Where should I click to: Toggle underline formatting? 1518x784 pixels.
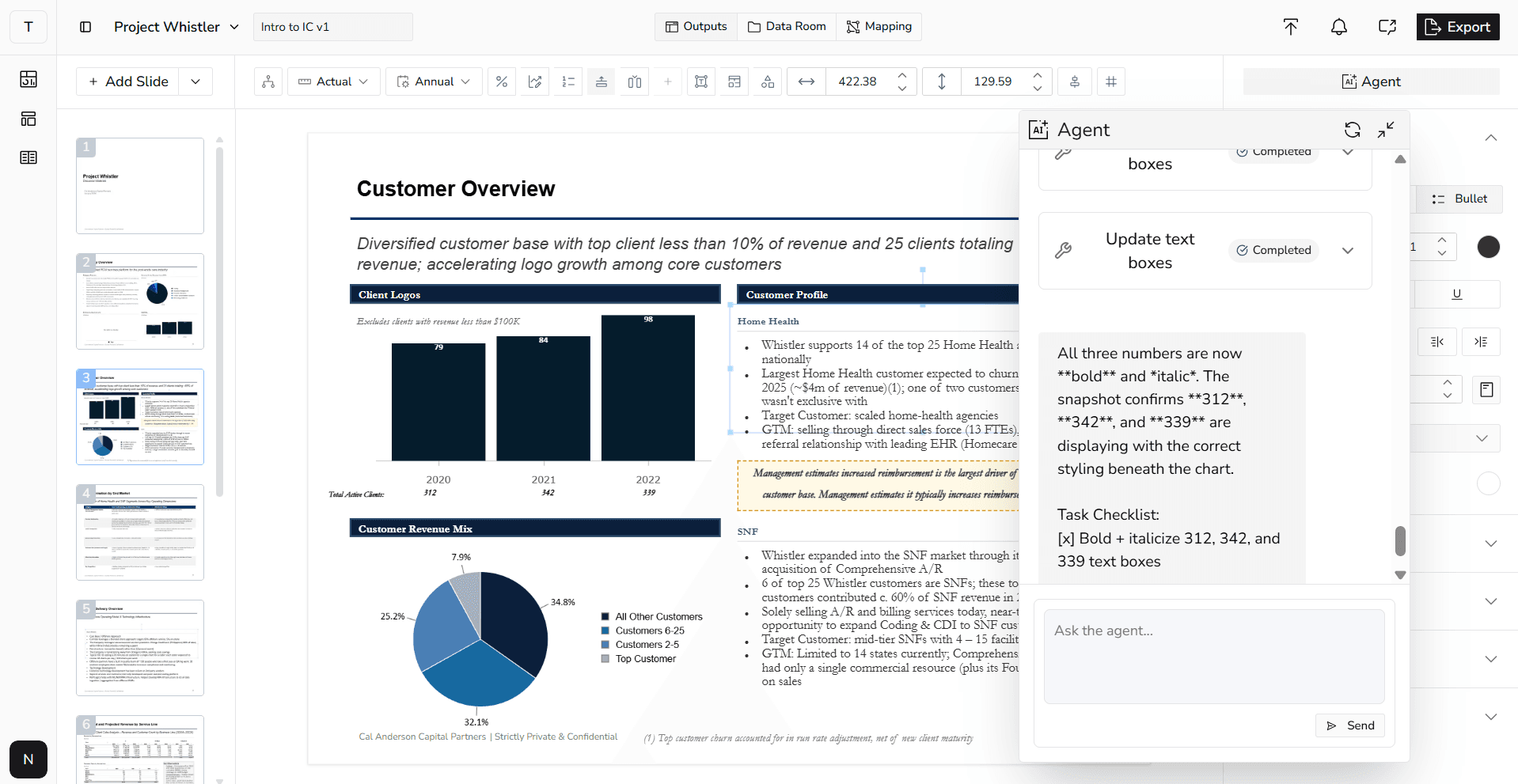coord(1456,294)
